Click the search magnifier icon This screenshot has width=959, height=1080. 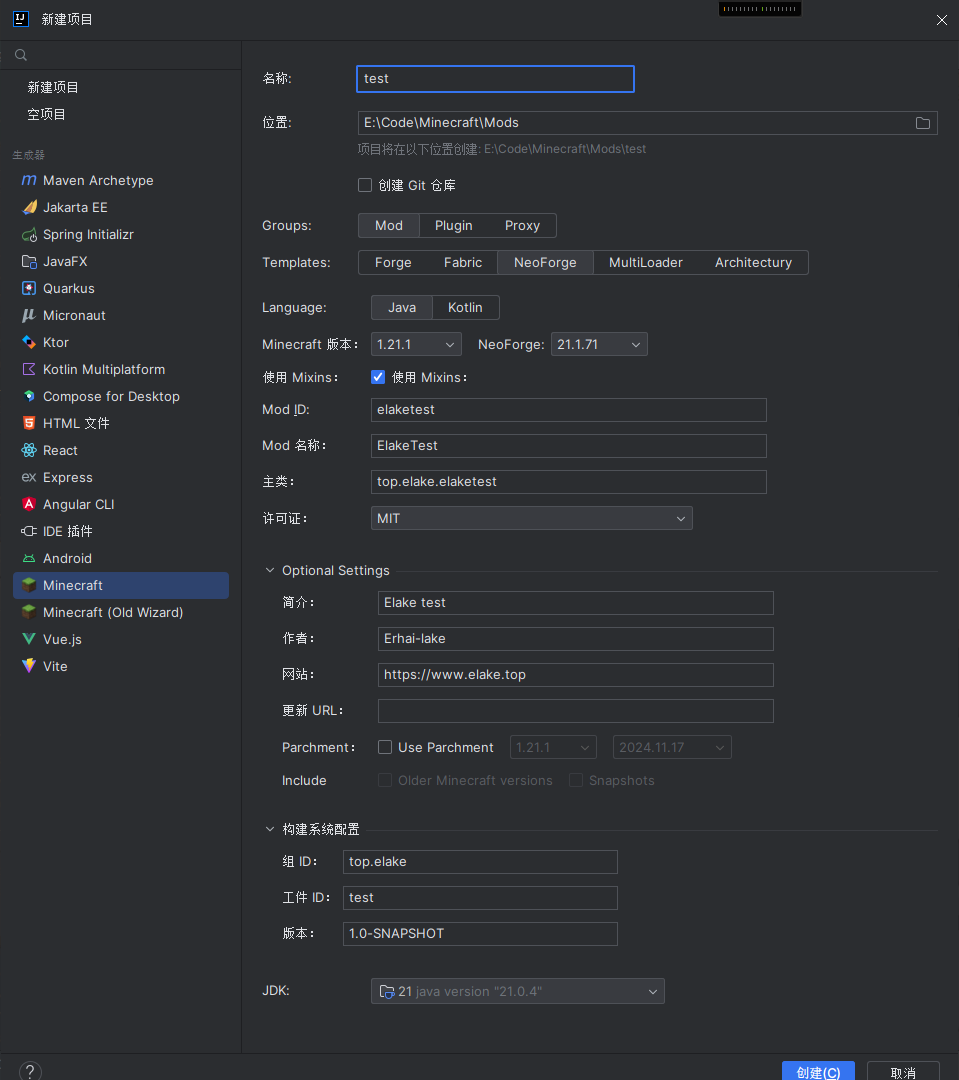click(21, 55)
